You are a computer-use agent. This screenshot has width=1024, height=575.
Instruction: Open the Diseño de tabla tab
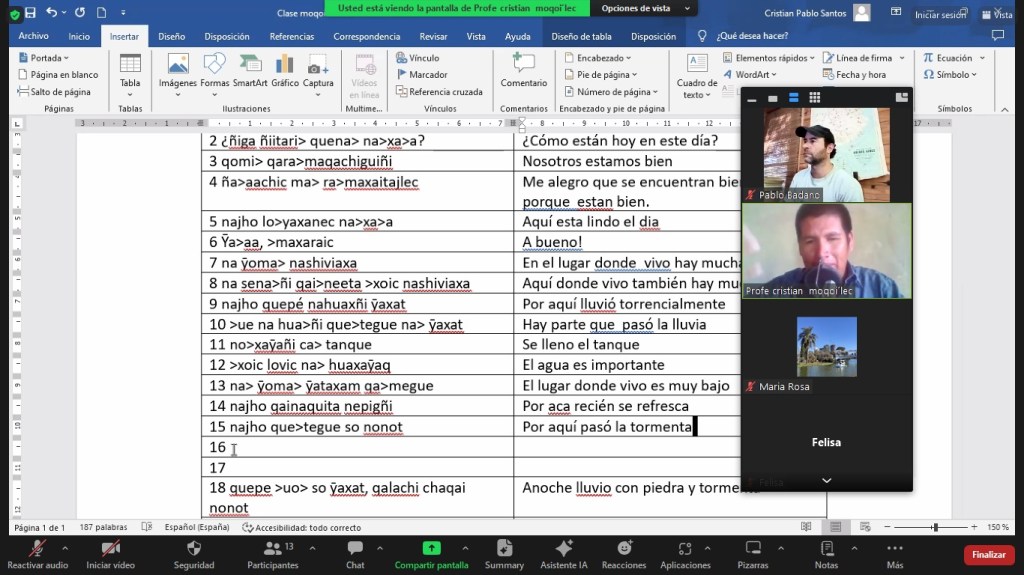582,36
